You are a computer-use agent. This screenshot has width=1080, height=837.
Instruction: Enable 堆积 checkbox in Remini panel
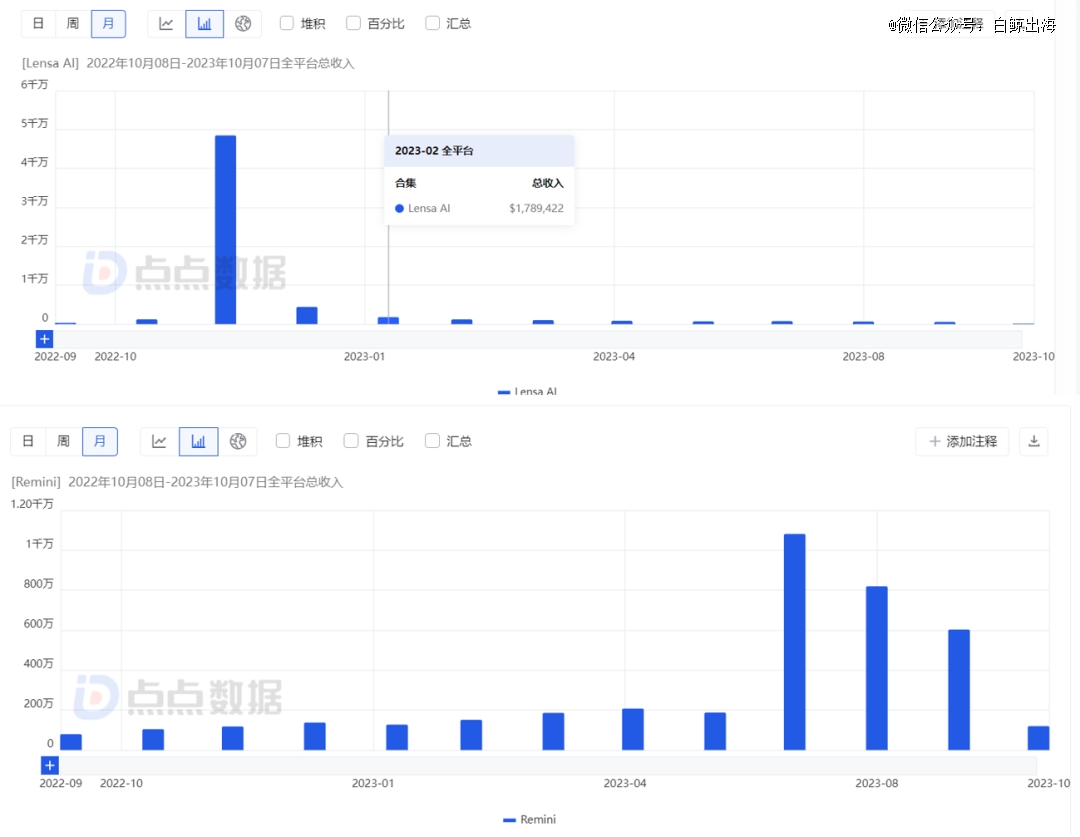coord(282,441)
